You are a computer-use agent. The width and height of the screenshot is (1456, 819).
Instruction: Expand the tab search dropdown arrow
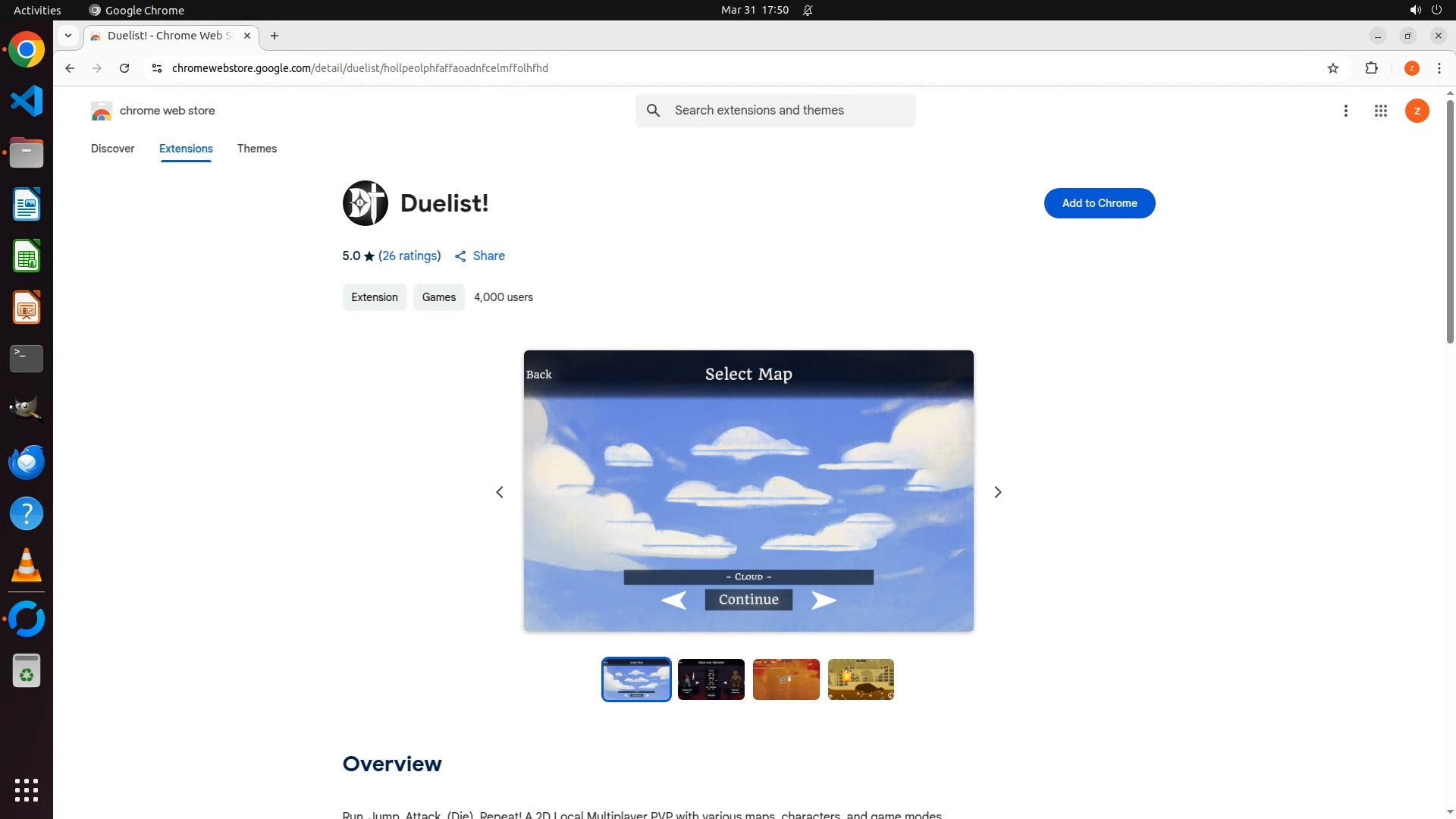(68, 36)
